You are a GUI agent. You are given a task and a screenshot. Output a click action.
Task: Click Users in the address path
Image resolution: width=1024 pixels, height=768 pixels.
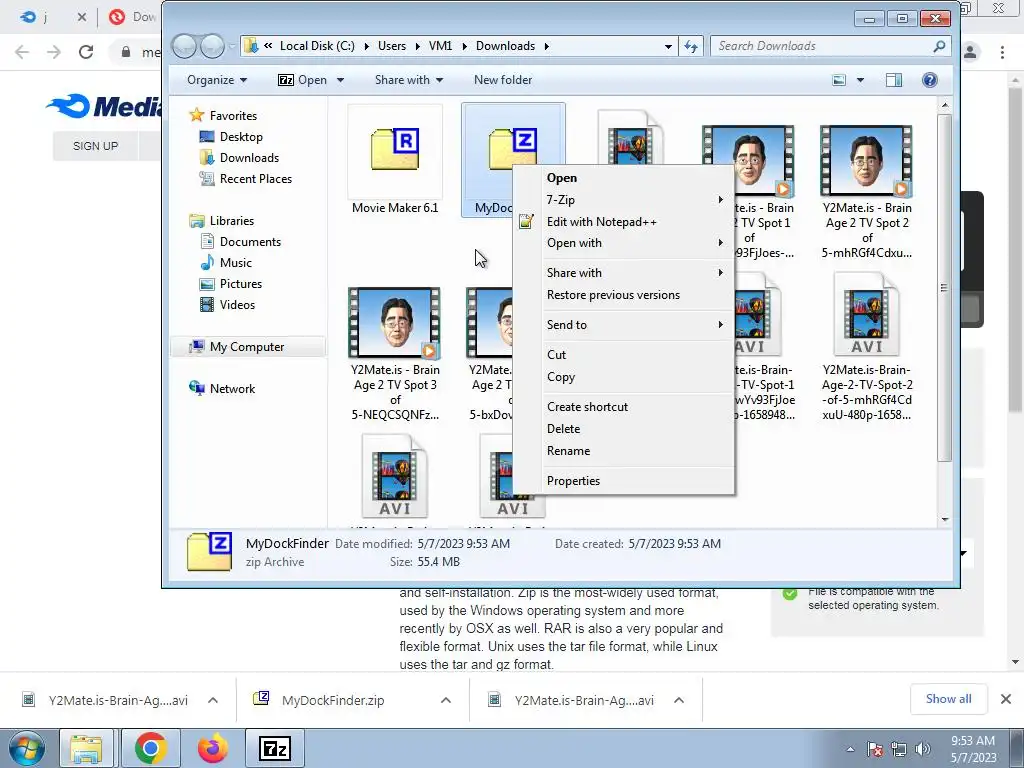tap(392, 46)
